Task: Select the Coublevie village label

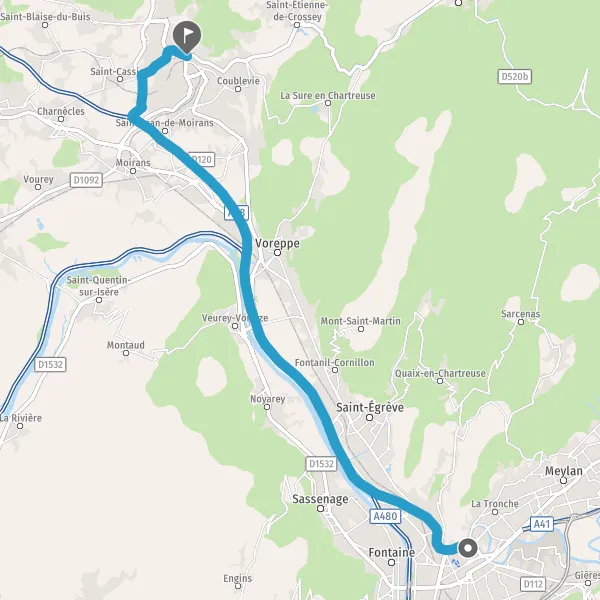Action: [x=238, y=81]
